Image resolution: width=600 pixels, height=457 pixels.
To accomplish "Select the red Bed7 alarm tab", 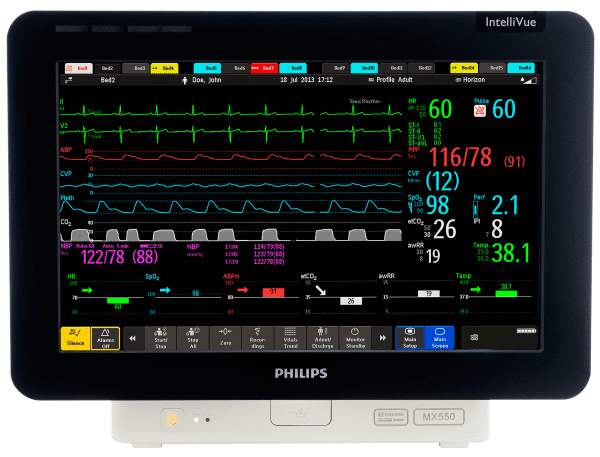I will tap(264, 68).
